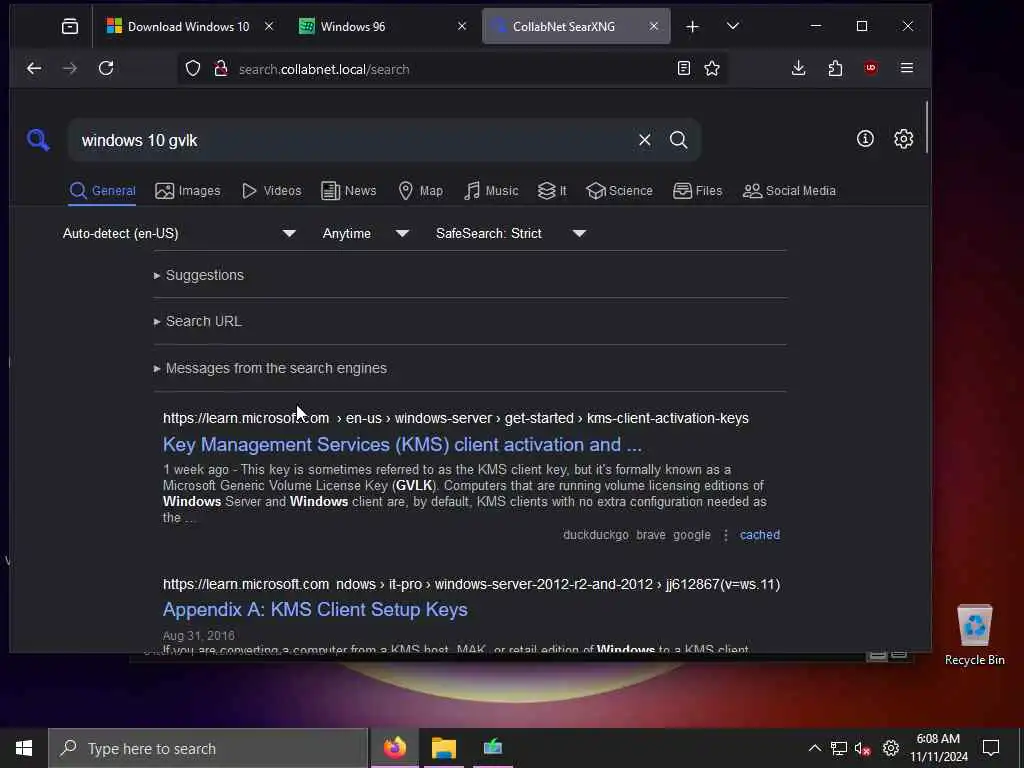Viewport: 1024px width, 768px height.
Task: Open tracking protection shield icon
Action: pyautogui.click(x=193, y=69)
